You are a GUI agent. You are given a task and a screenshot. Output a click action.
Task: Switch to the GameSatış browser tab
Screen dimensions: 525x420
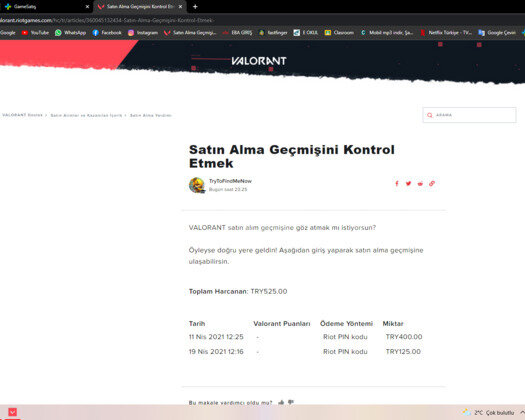point(46,6)
